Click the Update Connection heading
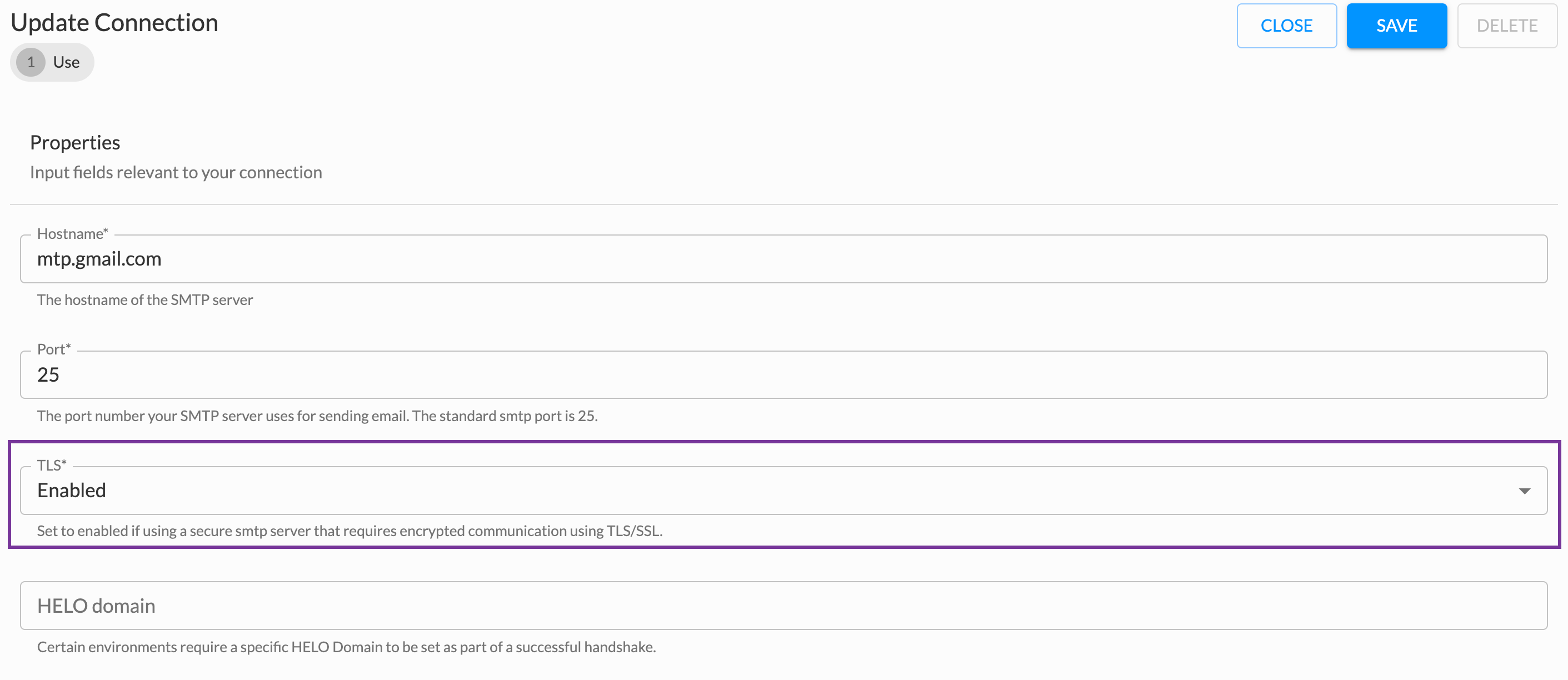The width and height of the screenshot is (1568, 680). 114,22
